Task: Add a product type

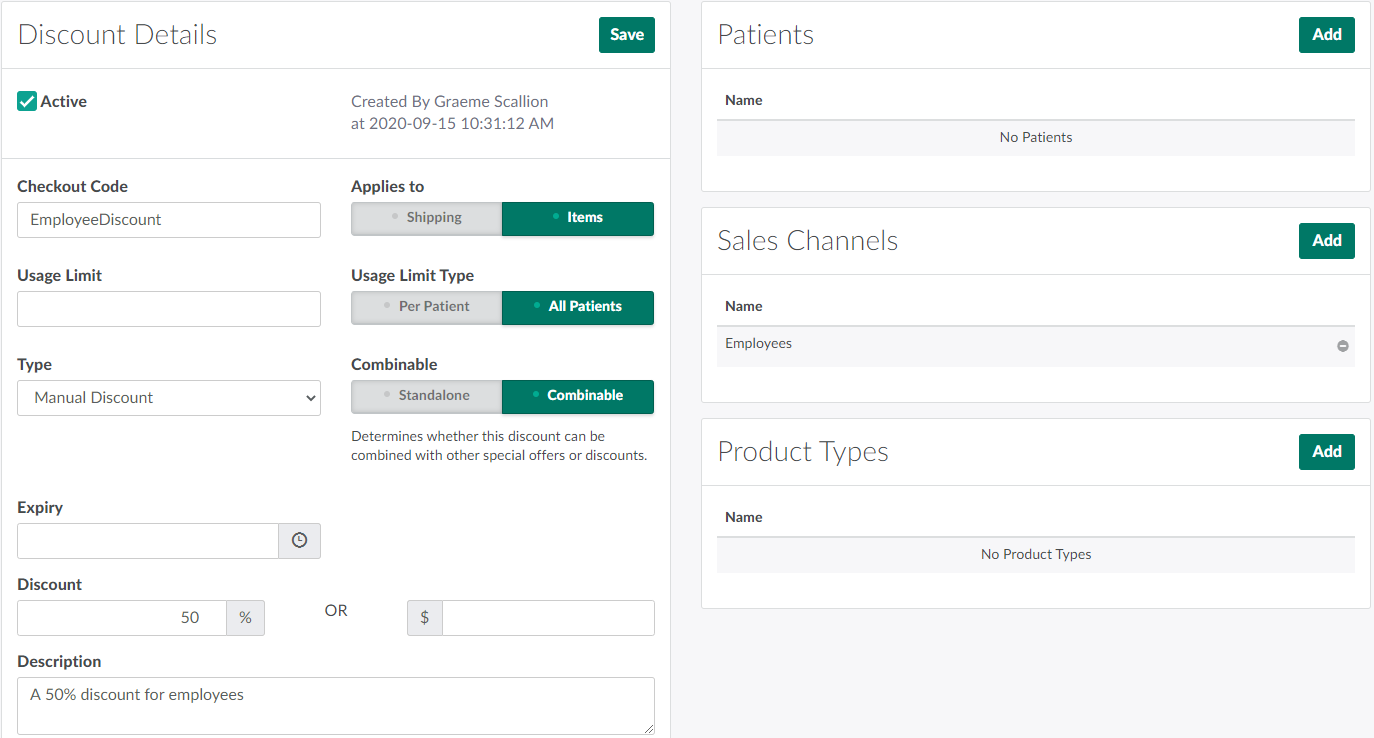Action: pyautogui.click(x=1326, y=452)
